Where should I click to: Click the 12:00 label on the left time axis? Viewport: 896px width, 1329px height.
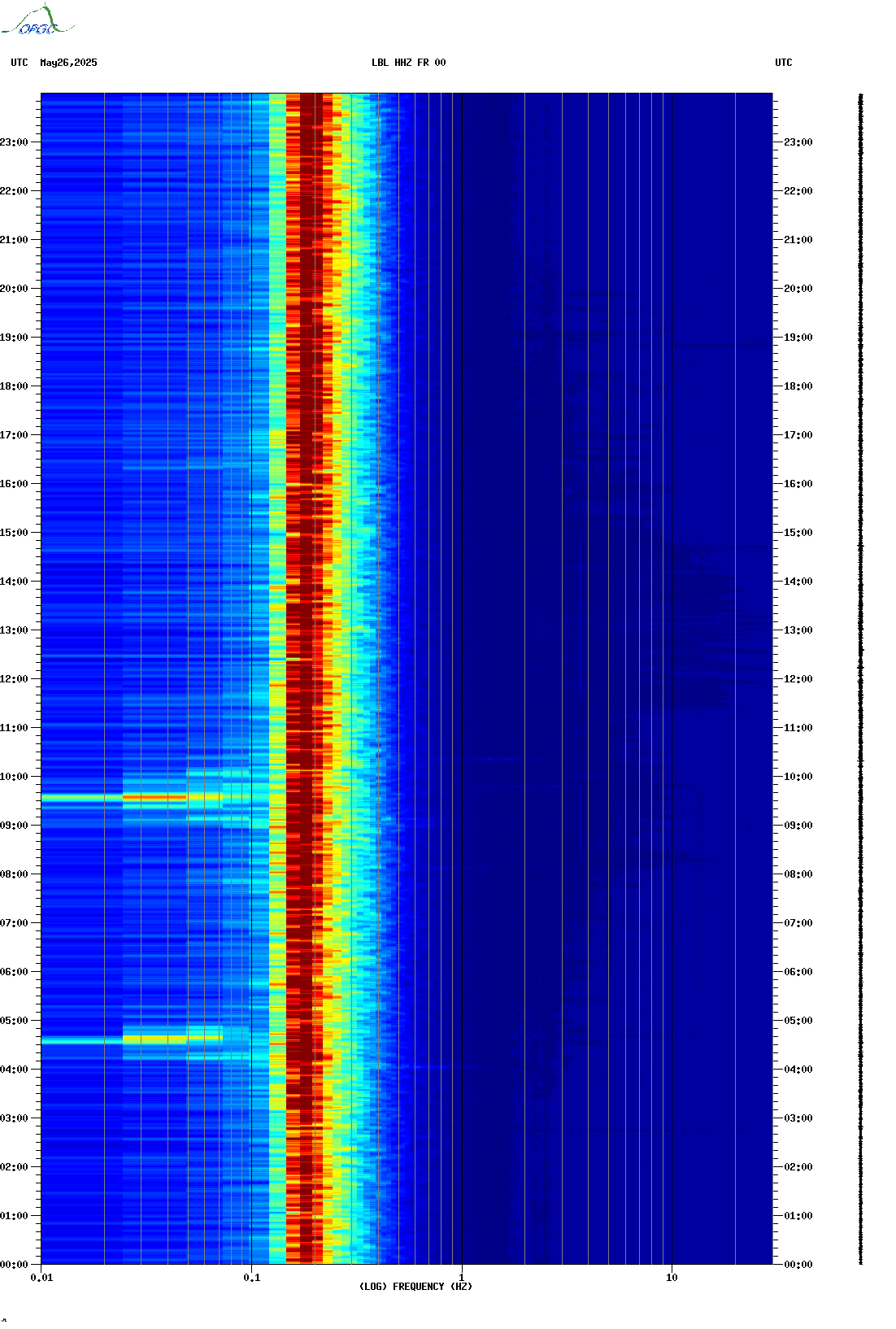coord(14,679)
